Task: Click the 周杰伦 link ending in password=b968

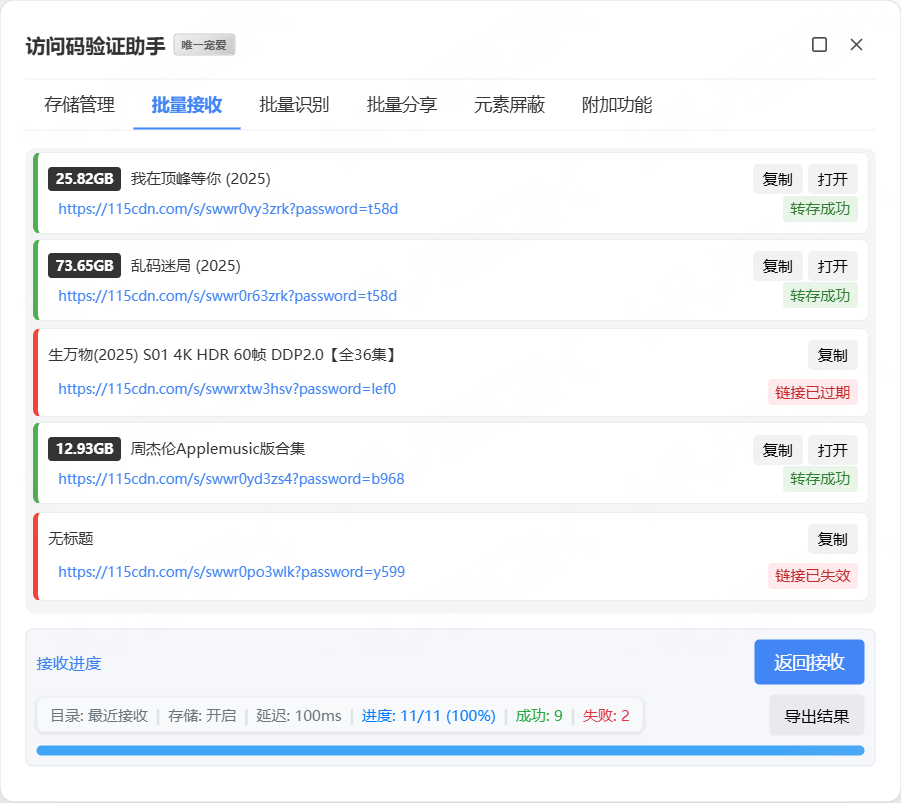Action: point(231,479)
